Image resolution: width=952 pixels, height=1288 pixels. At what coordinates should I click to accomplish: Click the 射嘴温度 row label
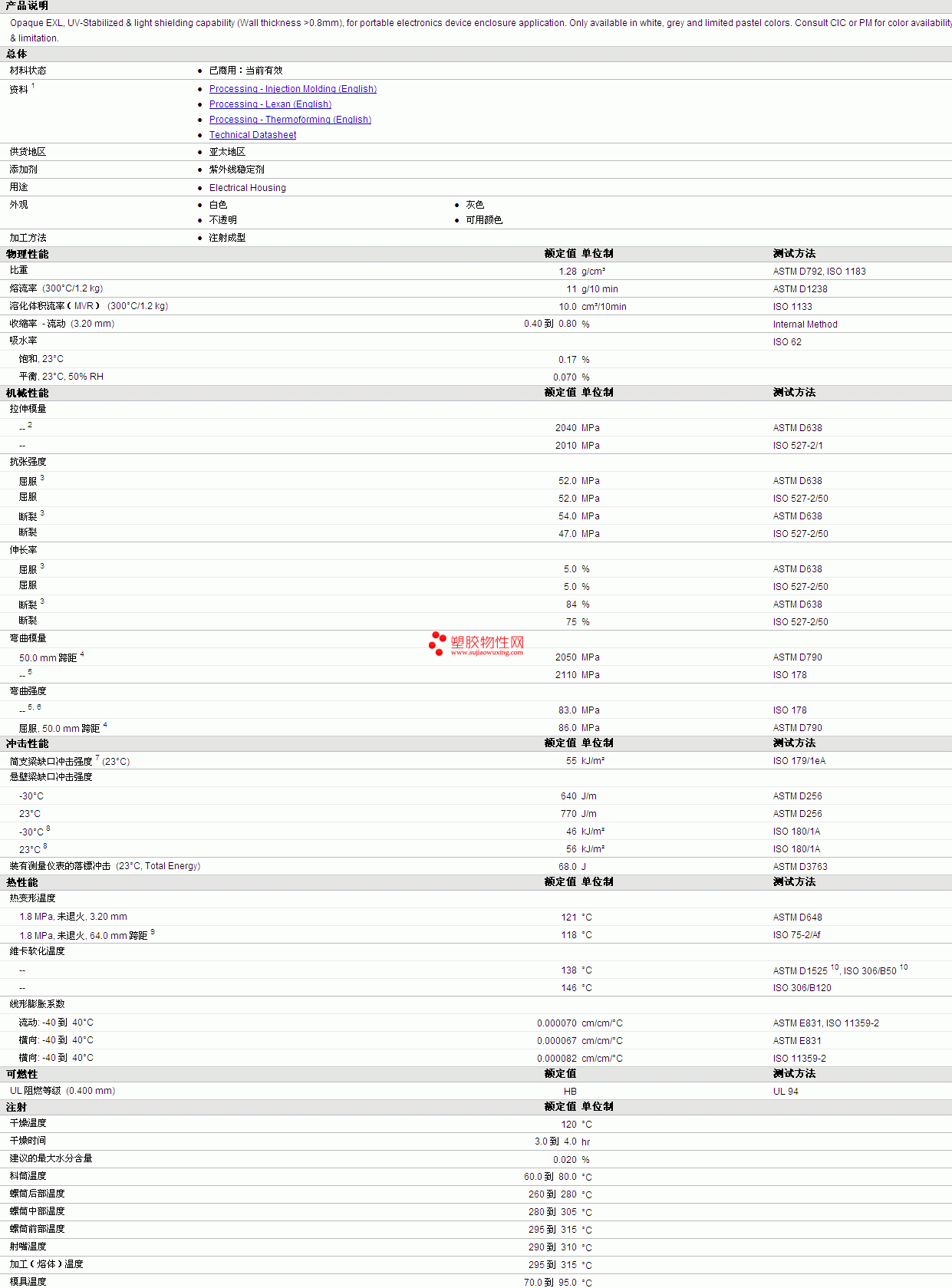(28, 1247)
